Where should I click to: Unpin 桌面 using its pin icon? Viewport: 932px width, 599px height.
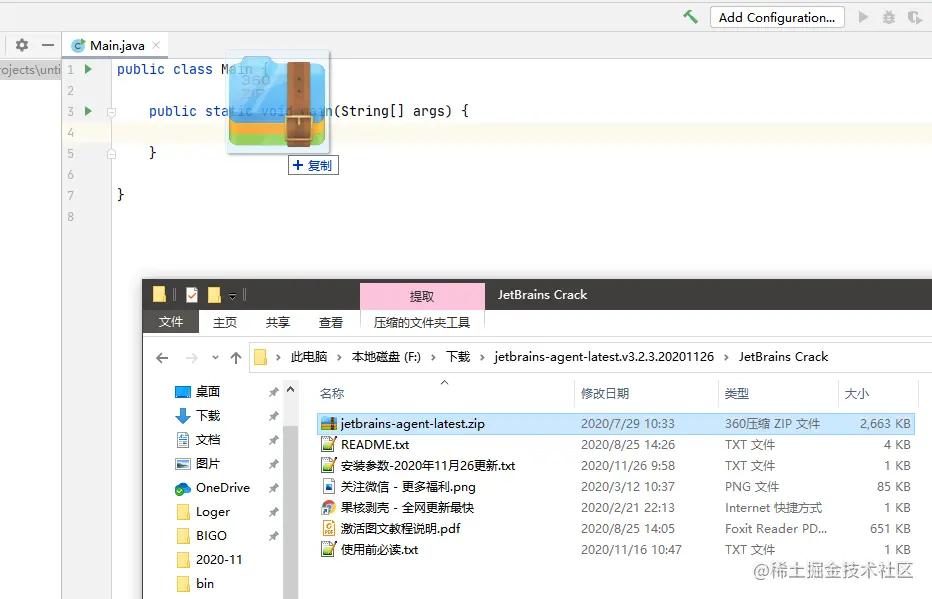[273, 392]
